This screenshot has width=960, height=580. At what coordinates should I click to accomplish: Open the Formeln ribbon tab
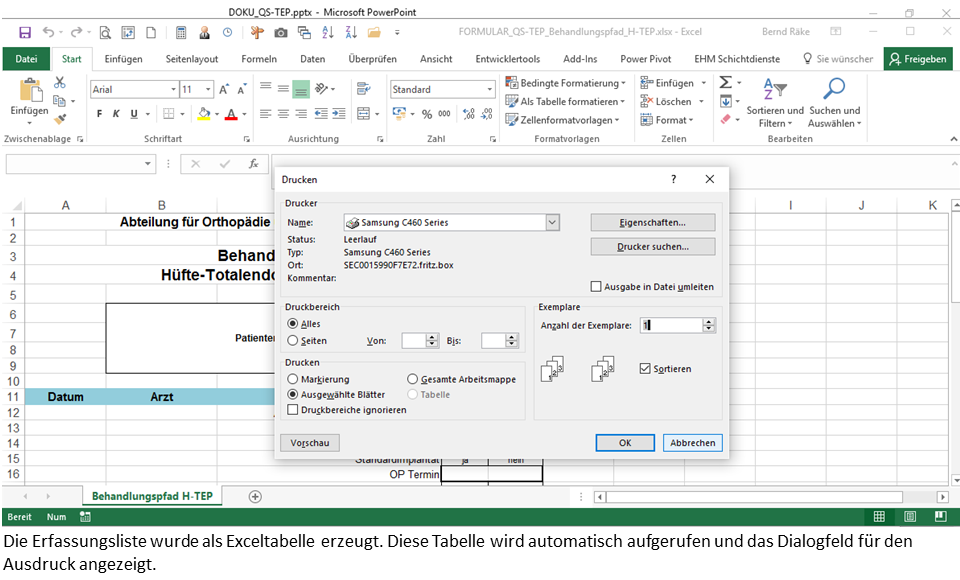click(x=259, y=59)
